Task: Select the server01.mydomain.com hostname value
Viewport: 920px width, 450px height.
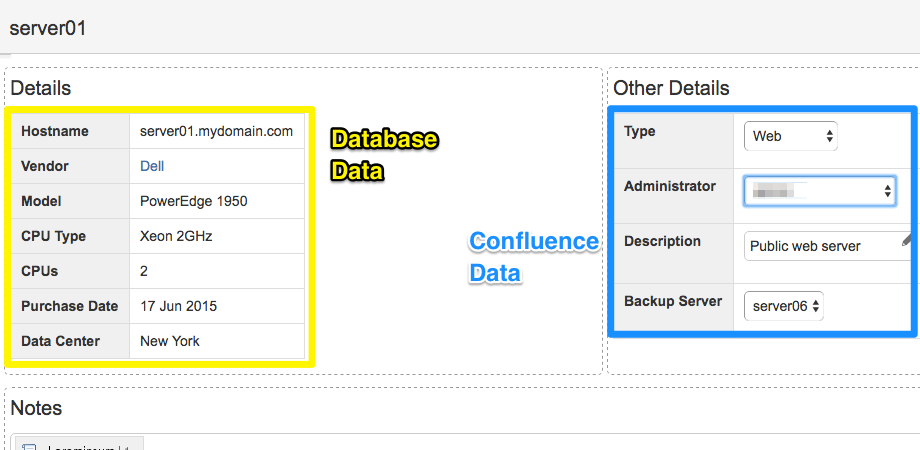Action: [x=216, y=131]
